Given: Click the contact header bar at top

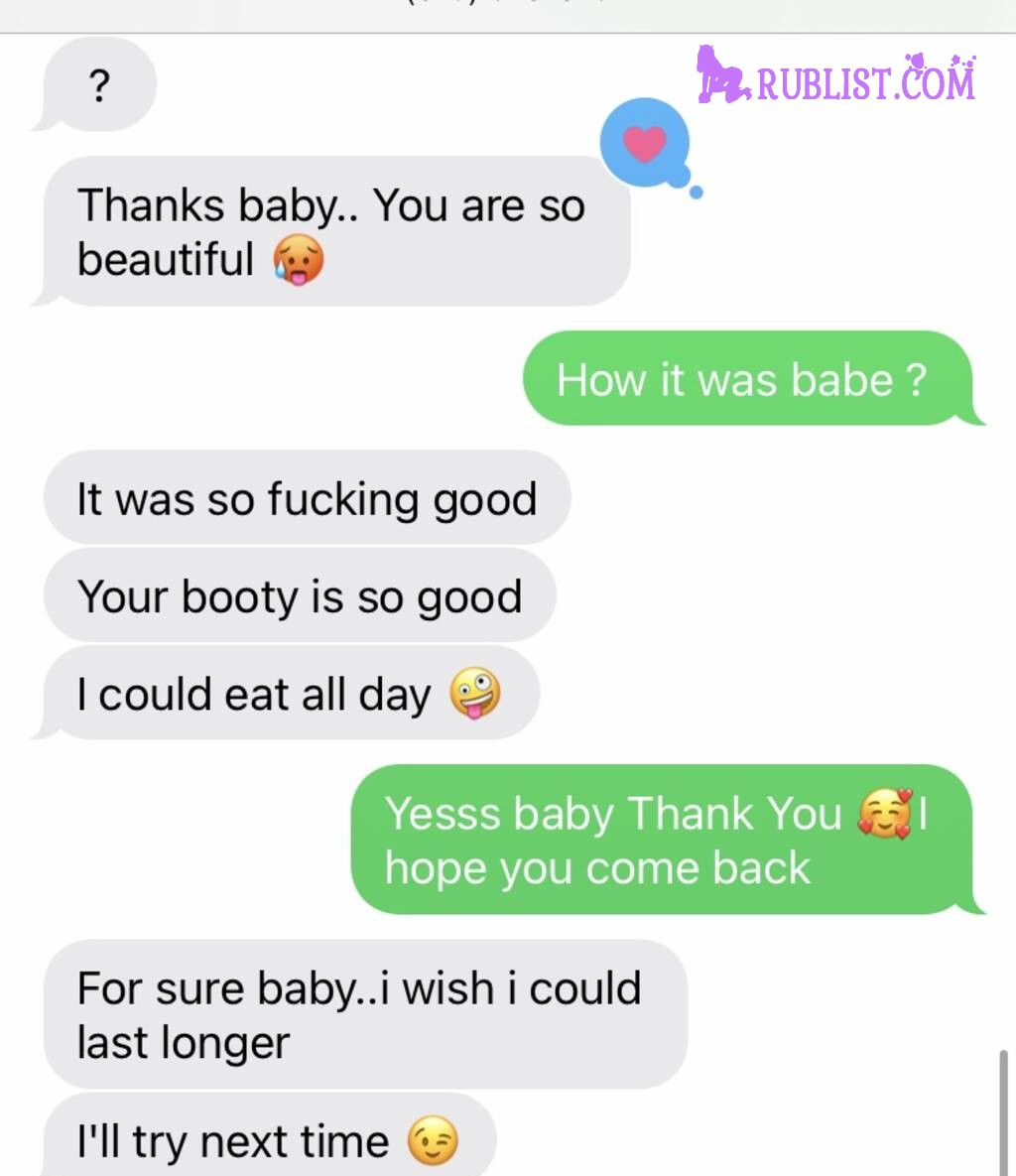Looking at the screenshot, I should click(x=508, y=15).
